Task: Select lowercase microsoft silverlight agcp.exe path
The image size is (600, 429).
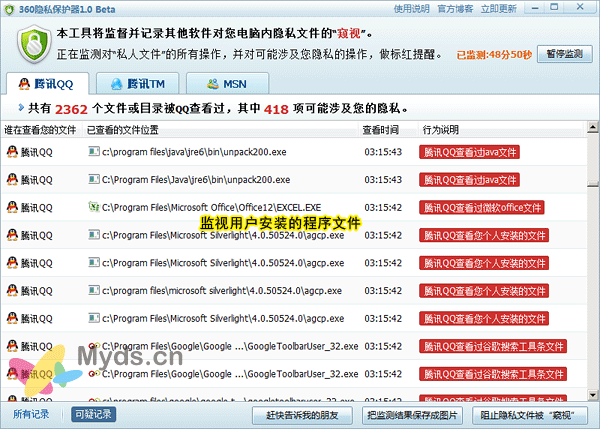Action: click(222, 291)
